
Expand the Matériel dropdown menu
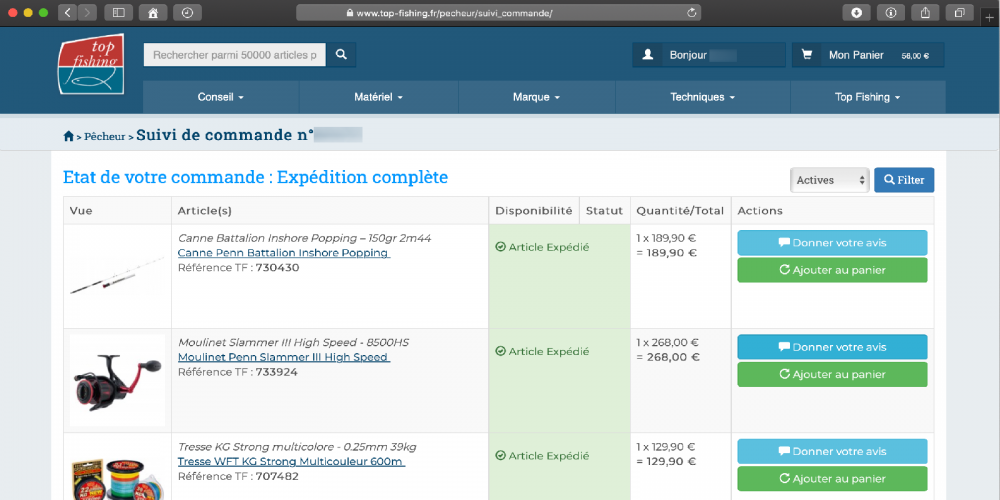(378, 97)
